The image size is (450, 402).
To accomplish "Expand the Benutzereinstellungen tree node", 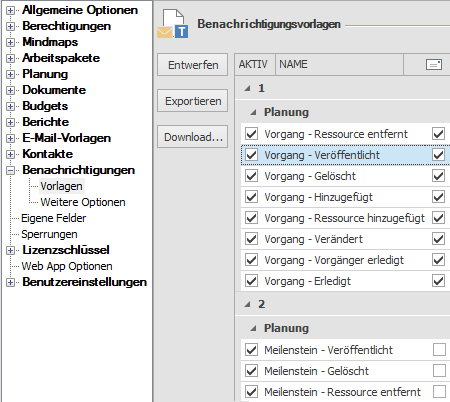I will click(10, 282).
